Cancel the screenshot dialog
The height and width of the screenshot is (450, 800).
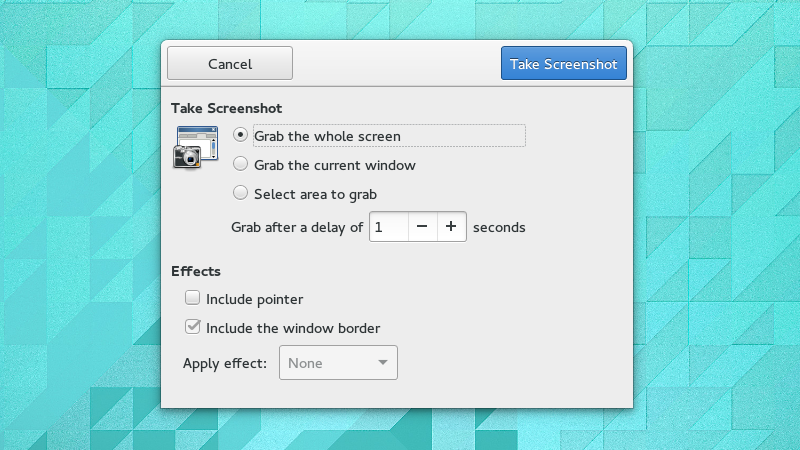(230, 63)
